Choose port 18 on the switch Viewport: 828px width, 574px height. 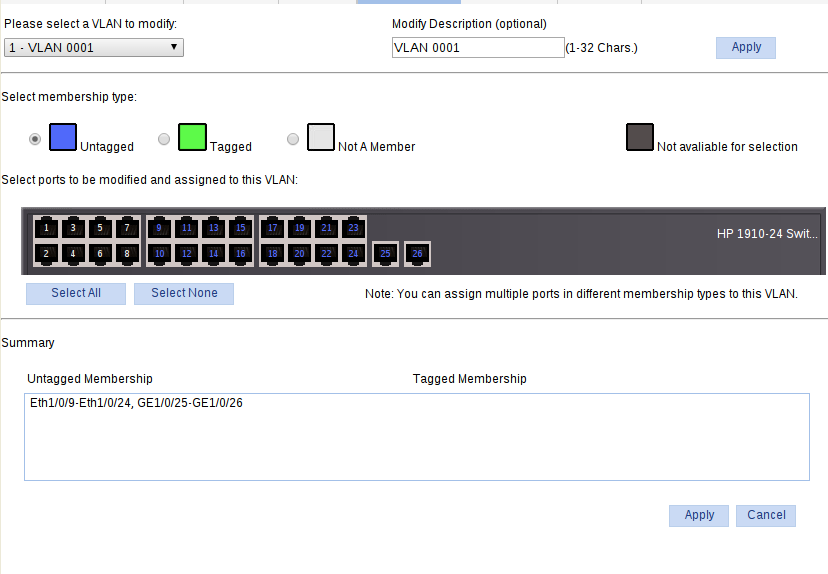(272, 253)
